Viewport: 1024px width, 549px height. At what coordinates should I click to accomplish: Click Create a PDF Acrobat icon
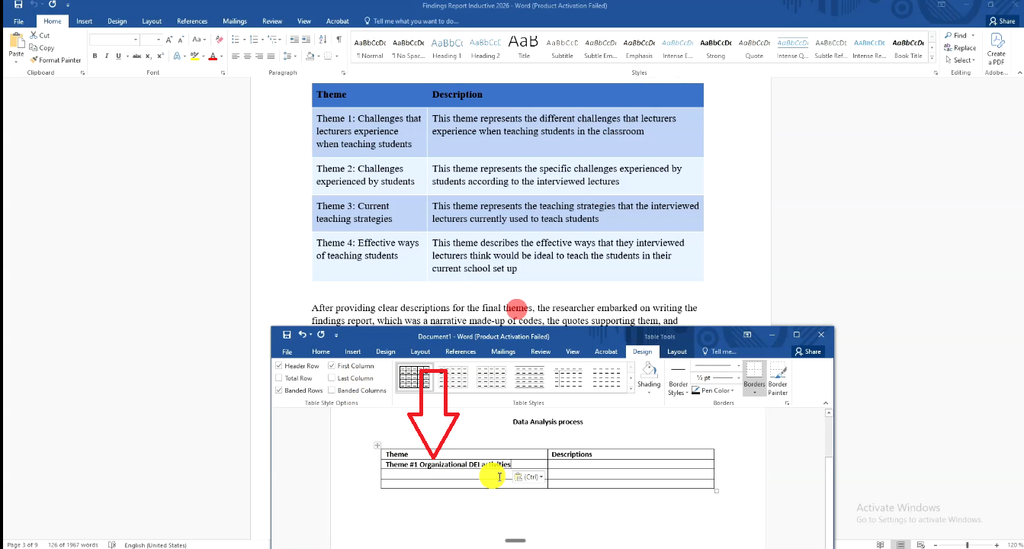click(996, 49)
